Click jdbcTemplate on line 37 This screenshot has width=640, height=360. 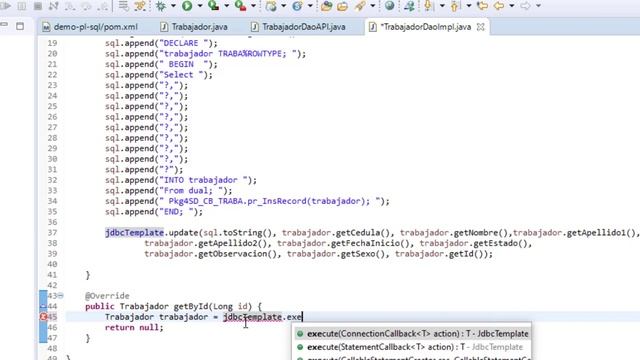134,233
